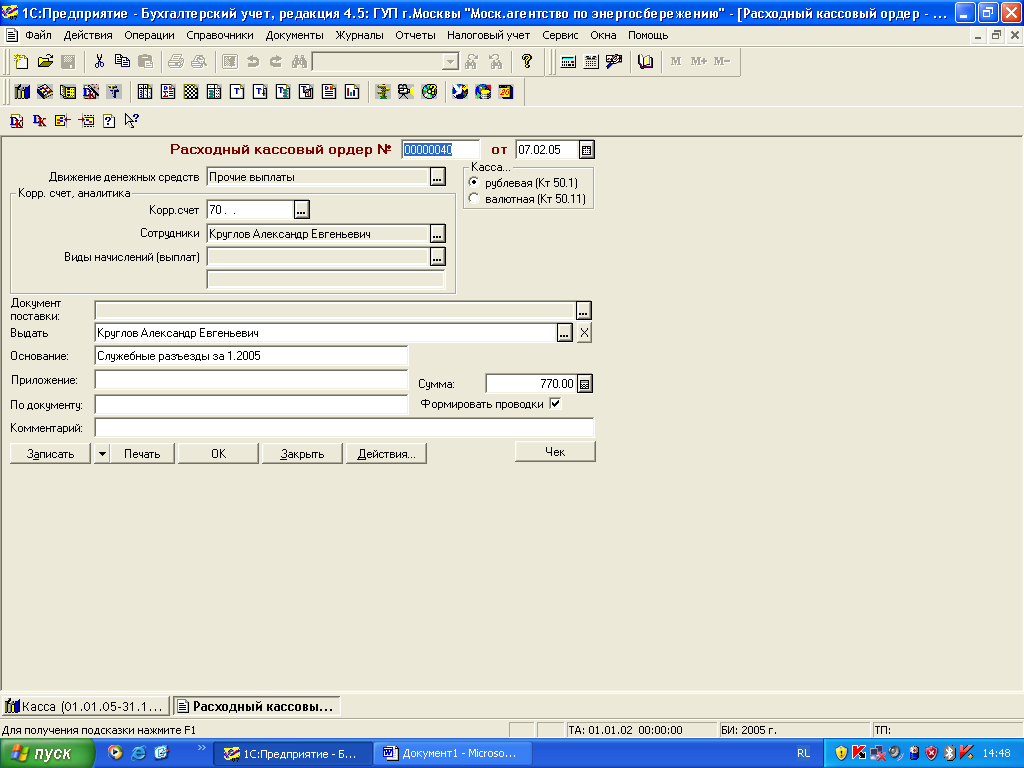Click the boxed question mark icon in third toolbar

point(109,121)
